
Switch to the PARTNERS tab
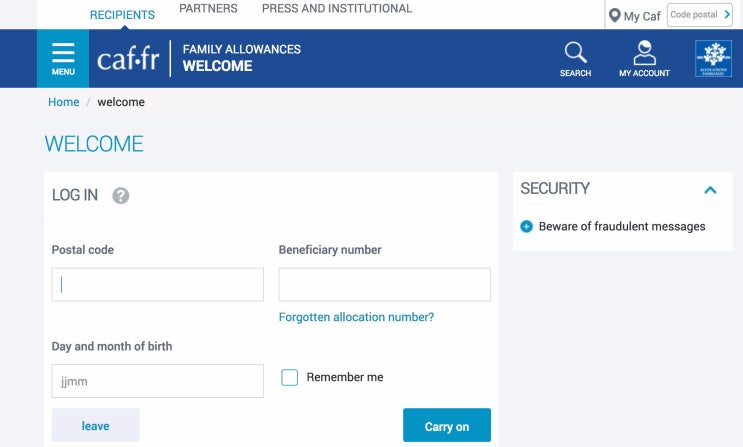coord(208,9)
